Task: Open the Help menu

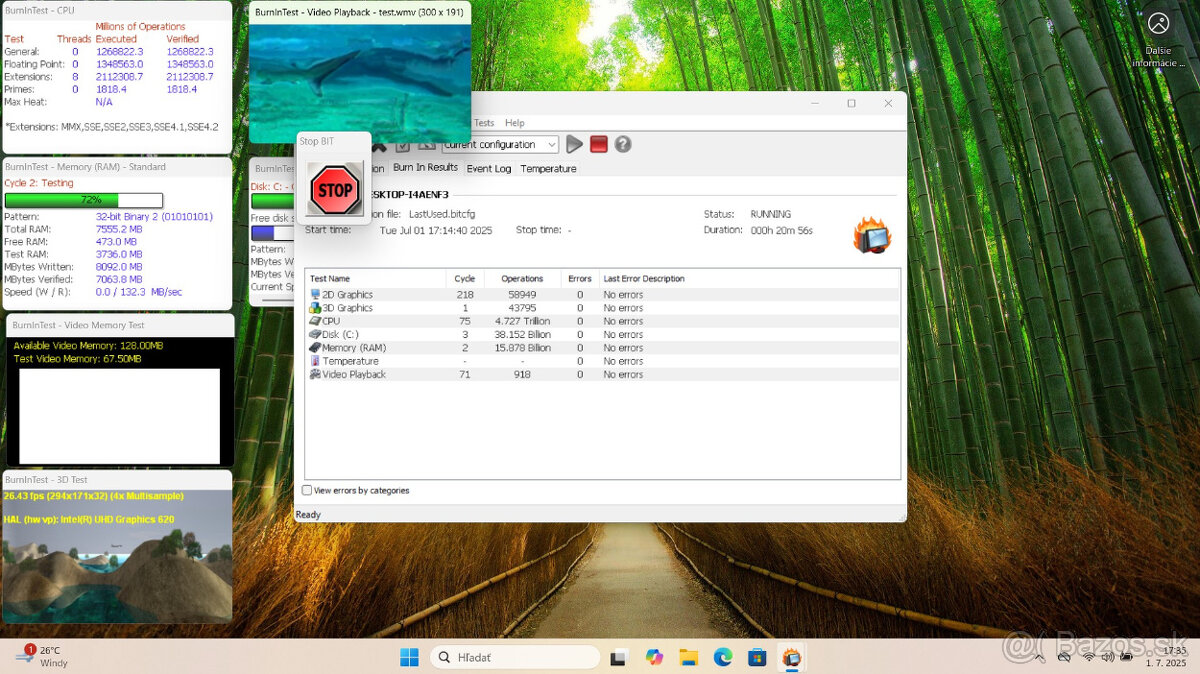Action: click(x=514, y=122)
